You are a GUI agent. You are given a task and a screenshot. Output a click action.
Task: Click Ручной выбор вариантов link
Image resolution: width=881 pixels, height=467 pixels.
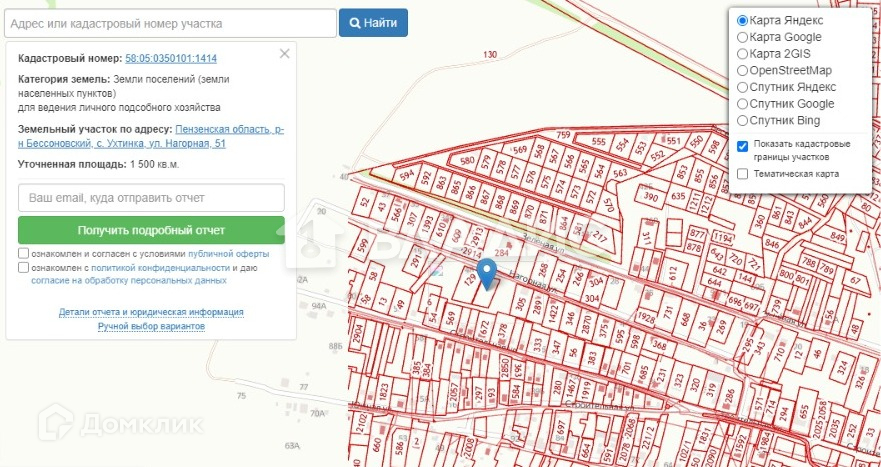click(x=151, y=327)
